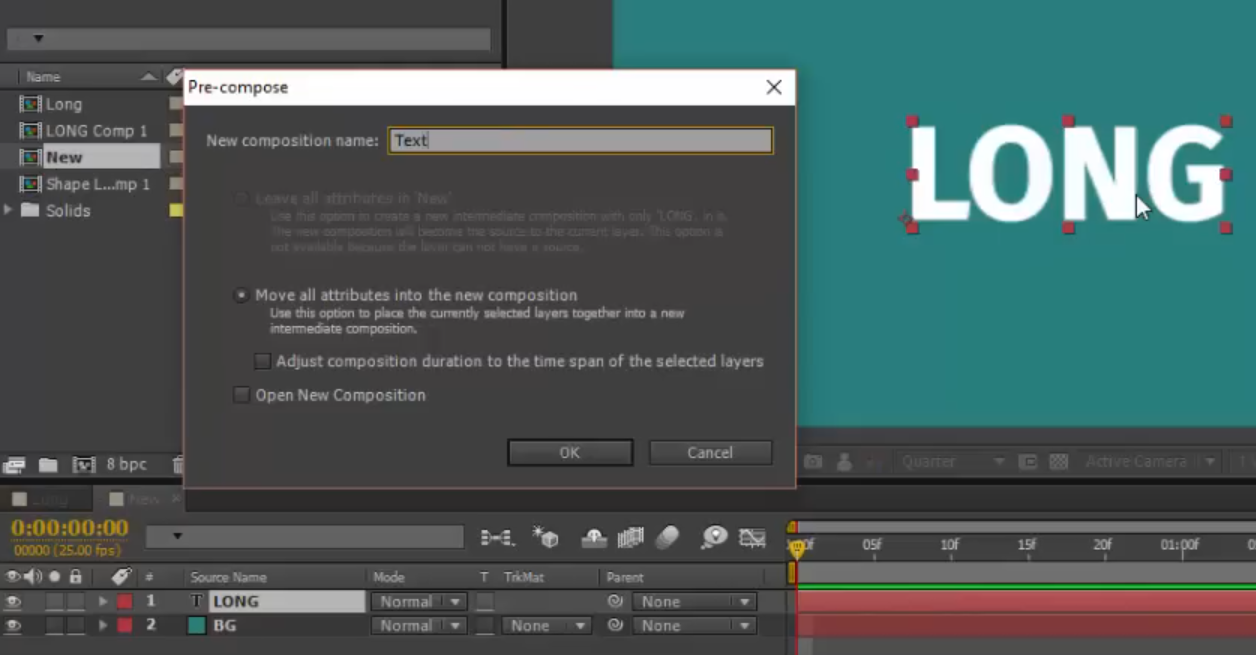Click the Solids folder name
Viewport: 1256px width, 655px height.
pos(68,211)
